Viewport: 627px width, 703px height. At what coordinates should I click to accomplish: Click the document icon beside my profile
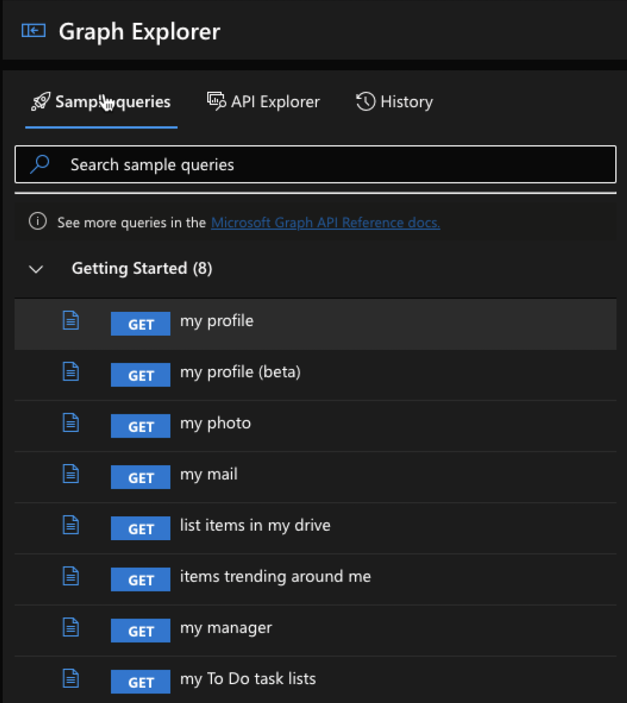pos(71,321)
